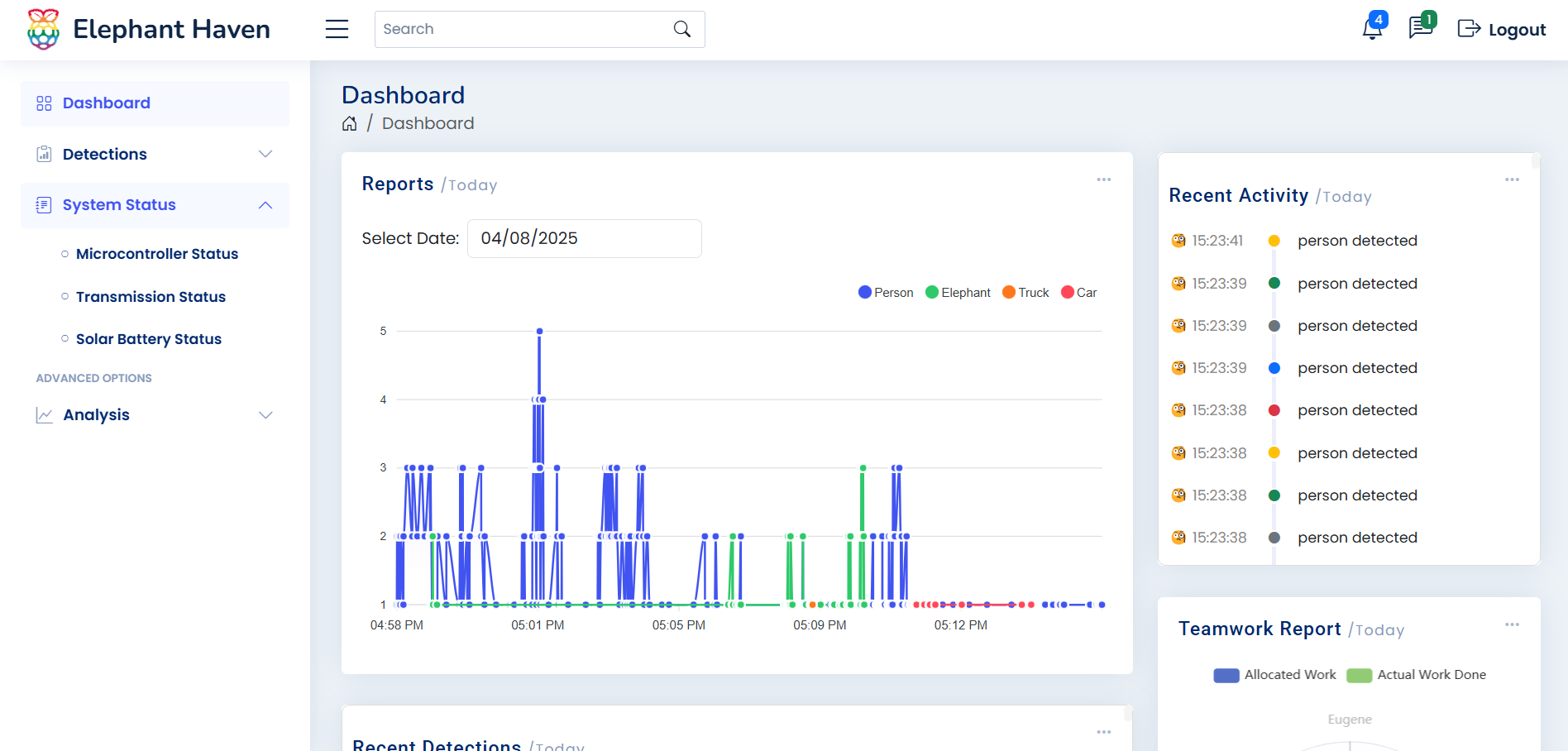Viewport: 1568px width, 751px height.
Task: Click the Logout button
Action: pyautogui.click(x=1501, y=29)
